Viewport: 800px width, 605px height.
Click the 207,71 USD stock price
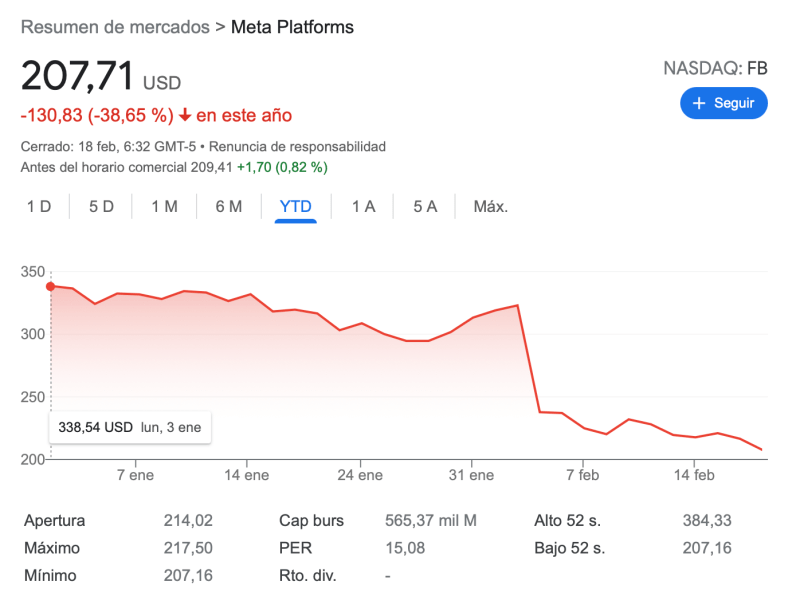click(x=100, y=77)
